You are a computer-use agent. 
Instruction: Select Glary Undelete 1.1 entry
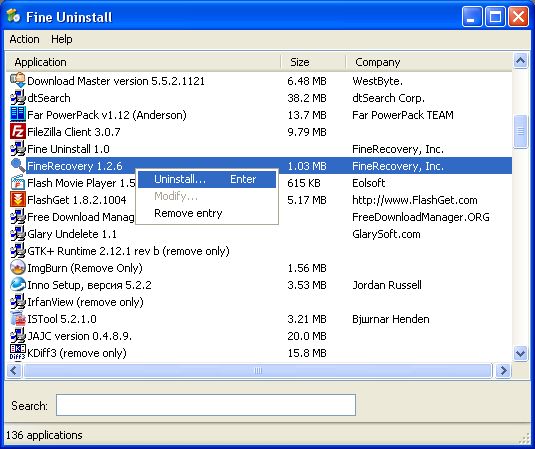coord(72,234)
